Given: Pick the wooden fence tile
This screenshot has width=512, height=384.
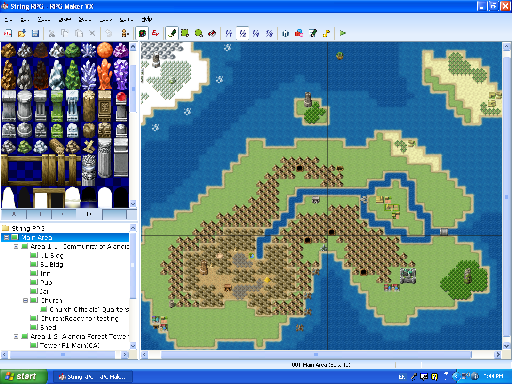Looking at the screenshot, I should point(41,170).
